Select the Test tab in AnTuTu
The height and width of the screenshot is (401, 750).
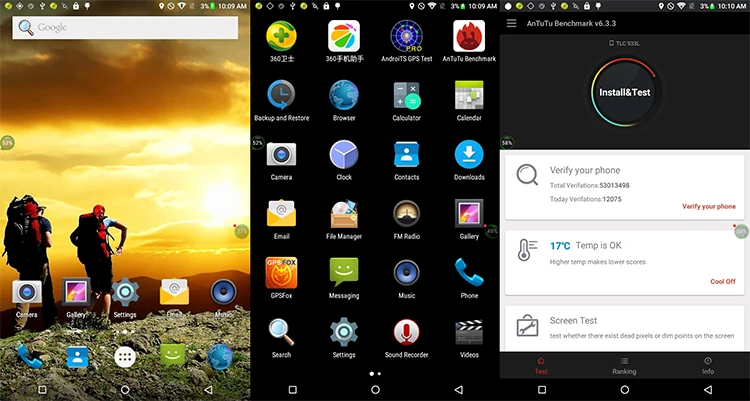(541, 366)
